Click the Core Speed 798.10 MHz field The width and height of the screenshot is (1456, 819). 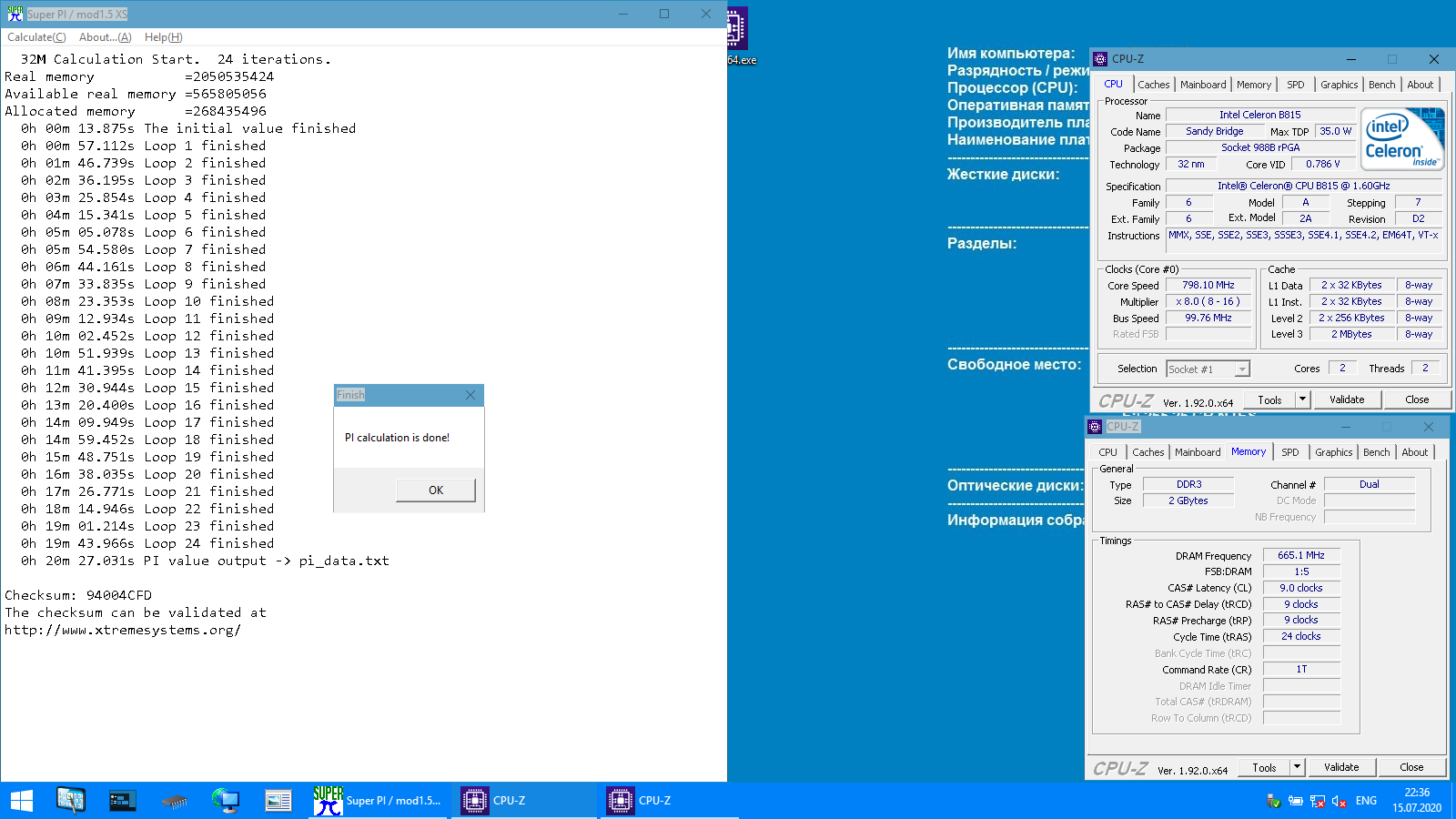tap(1208, 285)
